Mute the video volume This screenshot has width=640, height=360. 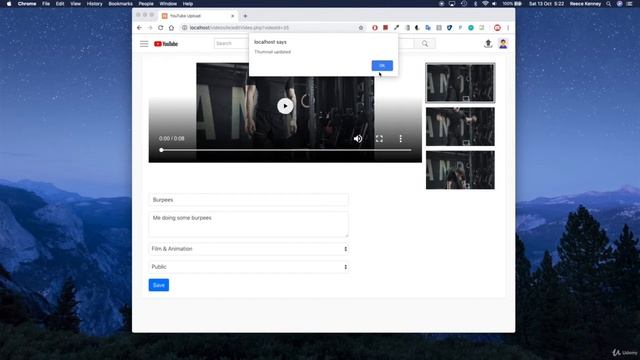[358, 139]
